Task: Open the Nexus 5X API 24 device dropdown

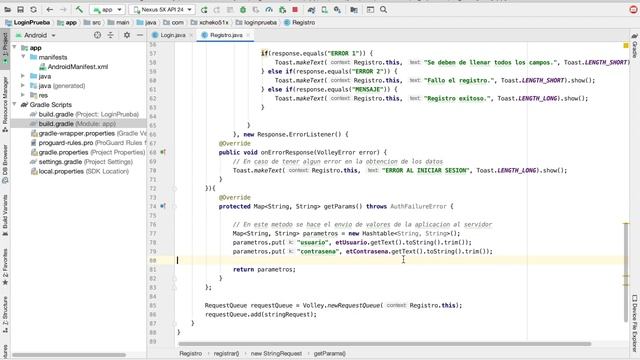Action: (162, 9)
